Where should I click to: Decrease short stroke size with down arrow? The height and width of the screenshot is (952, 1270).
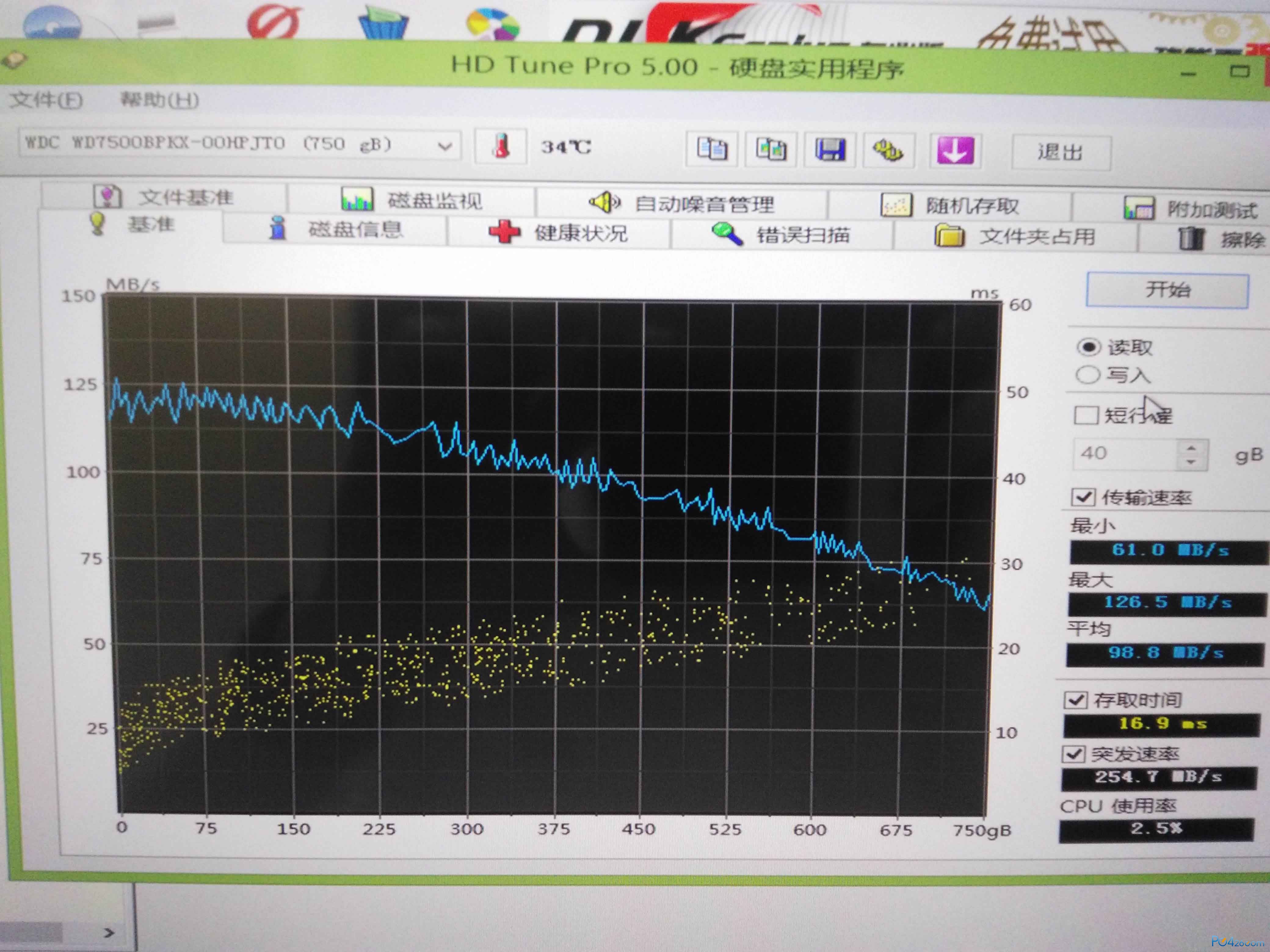pos(1191,463)
